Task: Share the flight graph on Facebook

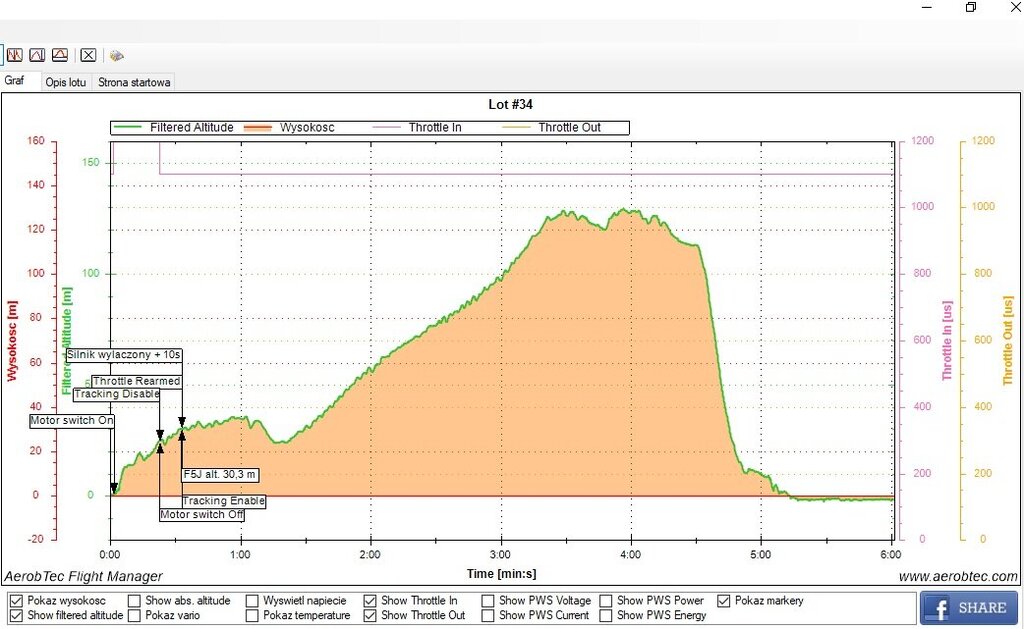Action: (968, 607)
